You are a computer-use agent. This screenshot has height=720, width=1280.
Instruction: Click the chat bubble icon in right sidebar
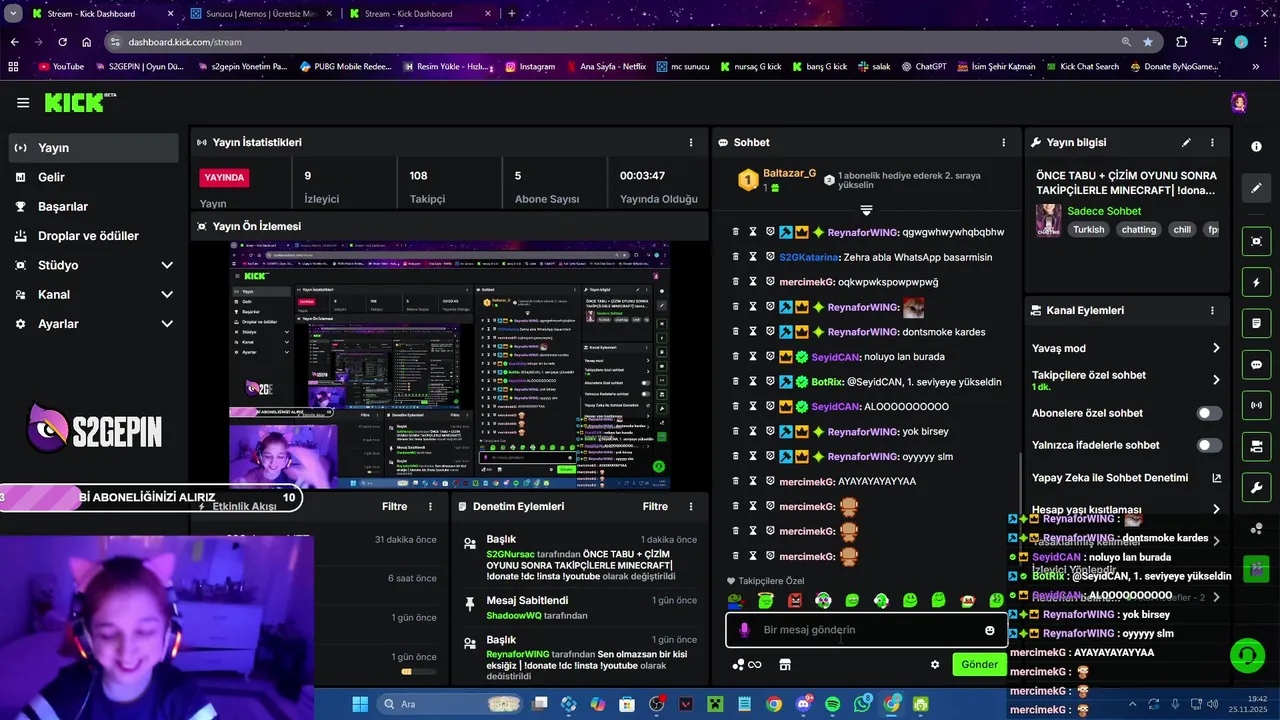1256,365
